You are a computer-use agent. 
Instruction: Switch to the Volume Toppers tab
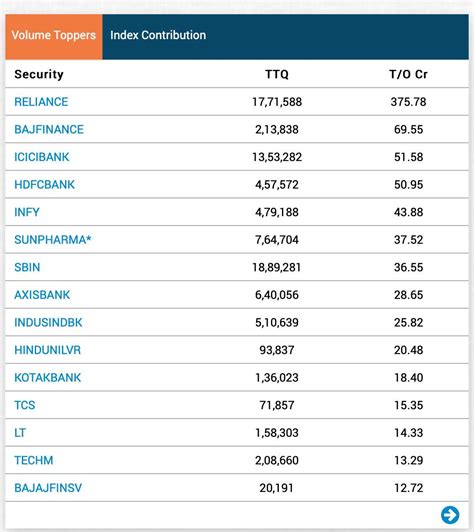coord(54,37)
